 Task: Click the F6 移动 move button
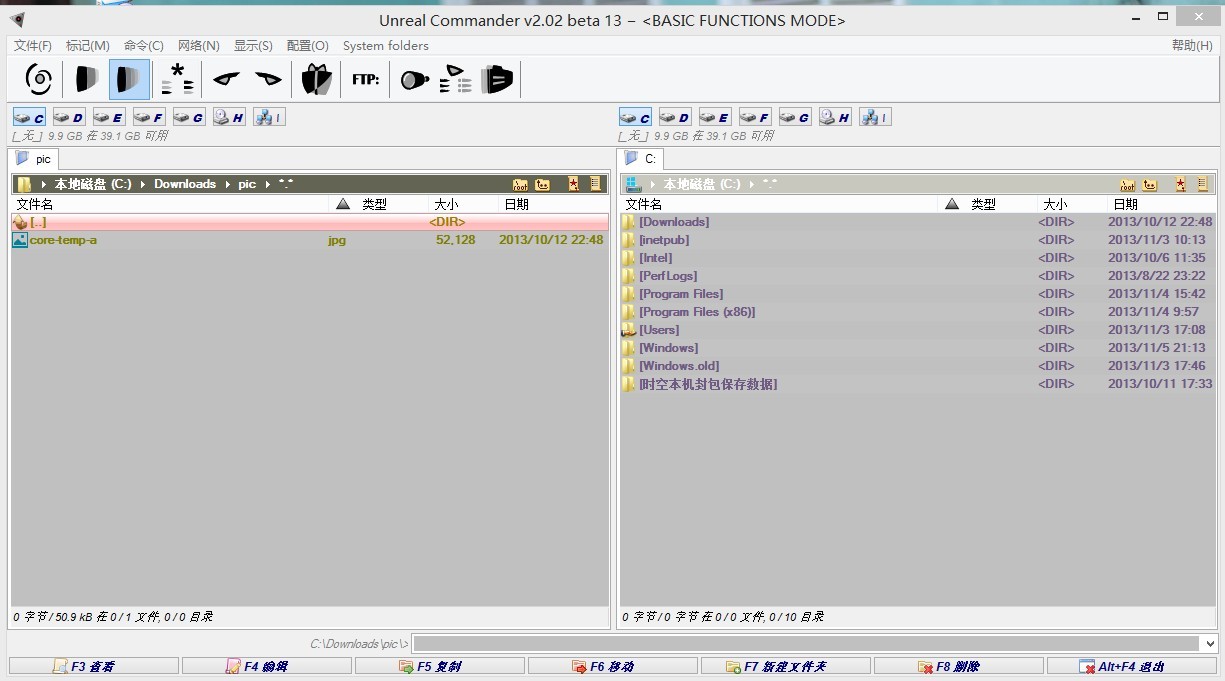tap(613, 666)
